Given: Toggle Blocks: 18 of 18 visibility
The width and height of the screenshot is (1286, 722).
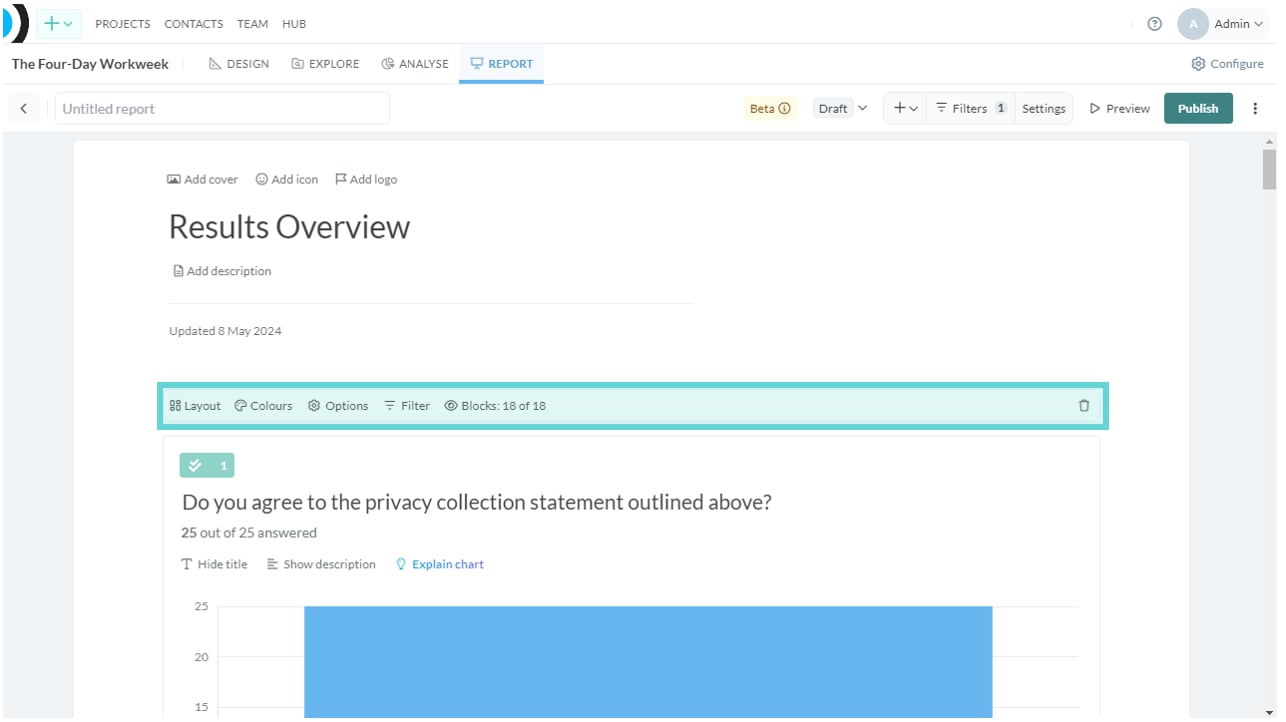Looking at the screenshot, I should click(x=495, y=406).
